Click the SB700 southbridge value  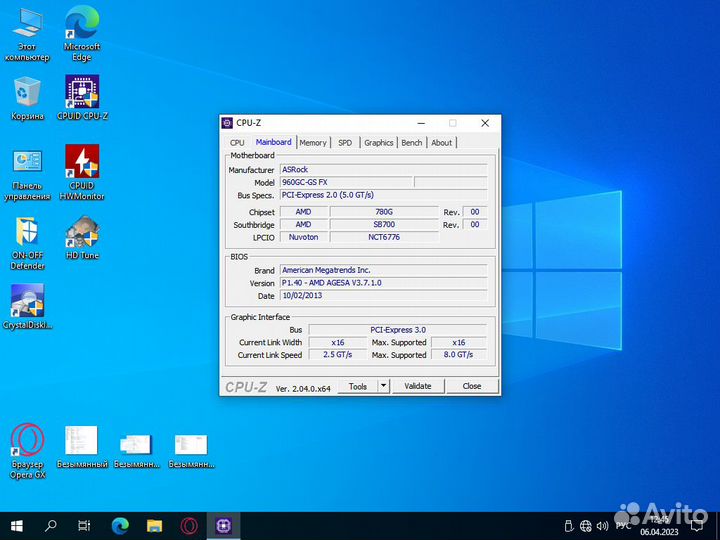384,225
